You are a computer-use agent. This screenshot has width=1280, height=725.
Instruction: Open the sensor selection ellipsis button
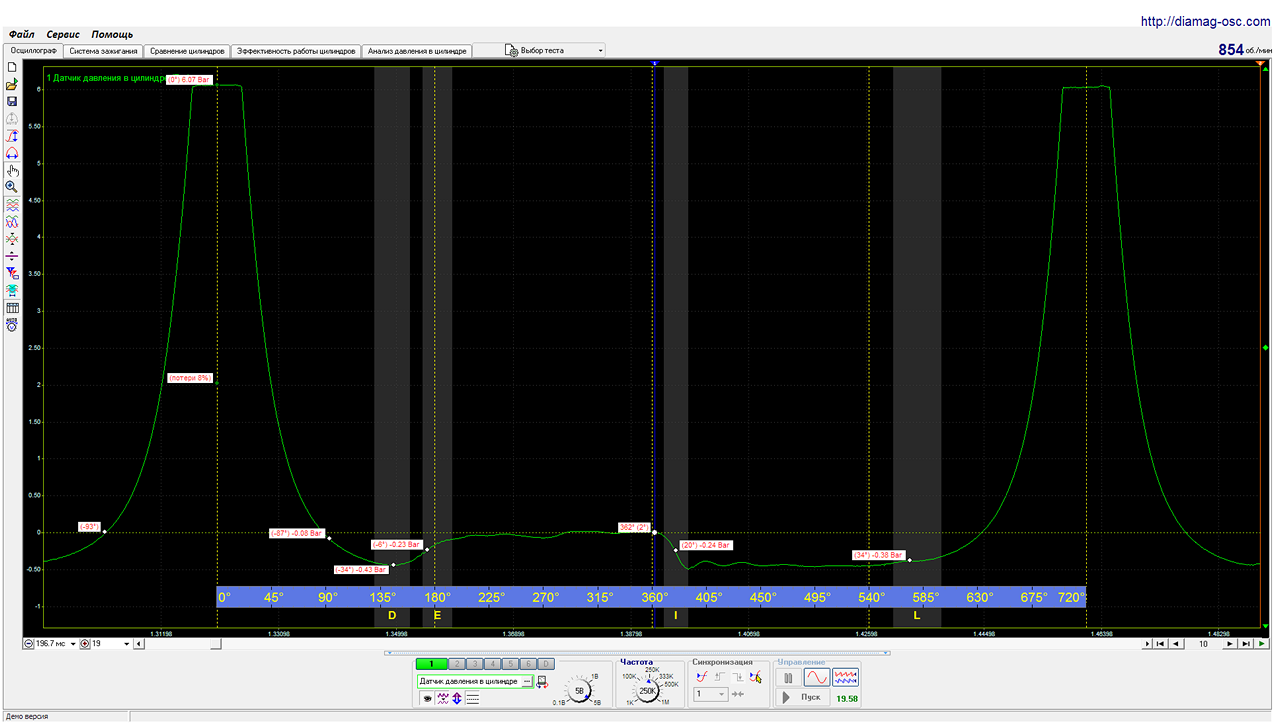click(x=527, y=682)
